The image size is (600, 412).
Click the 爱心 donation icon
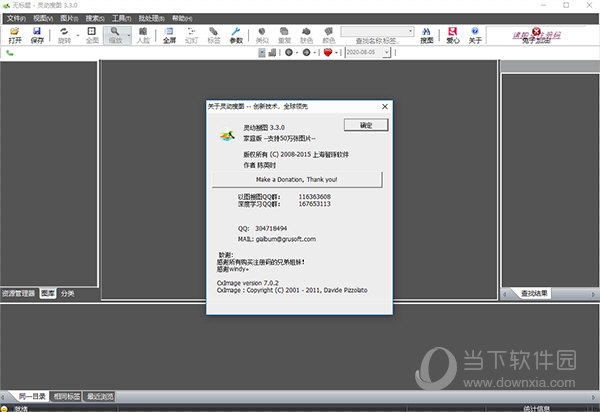pyautogui.click(x=453, y=35)
